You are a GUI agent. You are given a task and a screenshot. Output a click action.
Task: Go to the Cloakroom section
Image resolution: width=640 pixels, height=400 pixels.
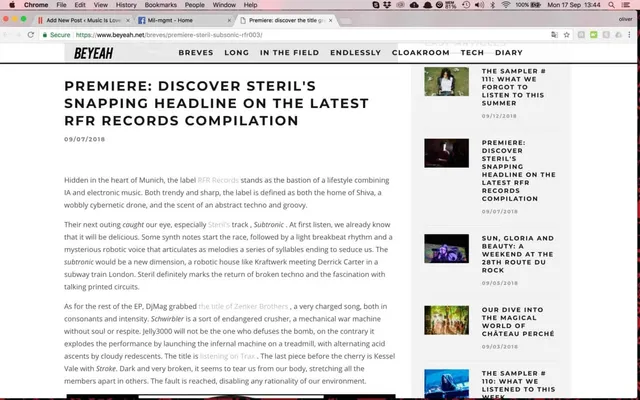(420, 53)
